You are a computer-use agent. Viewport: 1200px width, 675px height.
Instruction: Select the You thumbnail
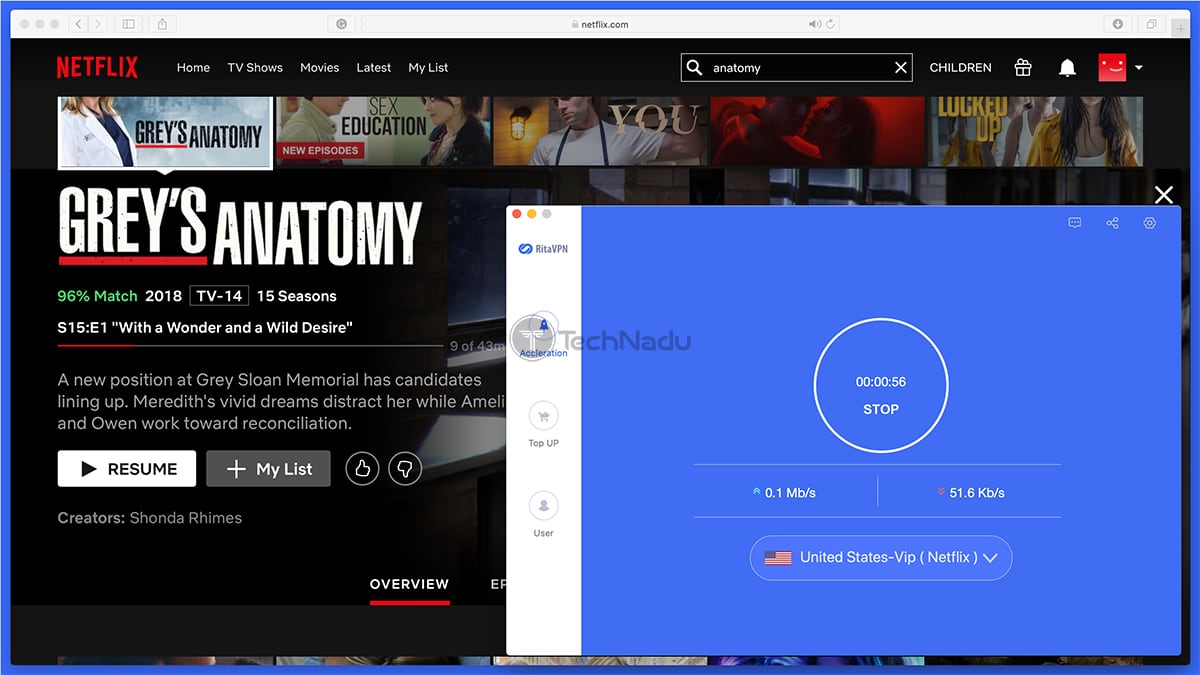pyautogui.click(x=600, y=131)
